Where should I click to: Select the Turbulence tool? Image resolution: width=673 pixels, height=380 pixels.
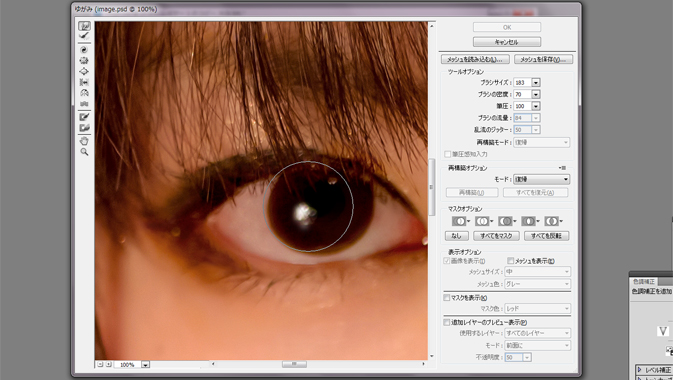point(84,103)
